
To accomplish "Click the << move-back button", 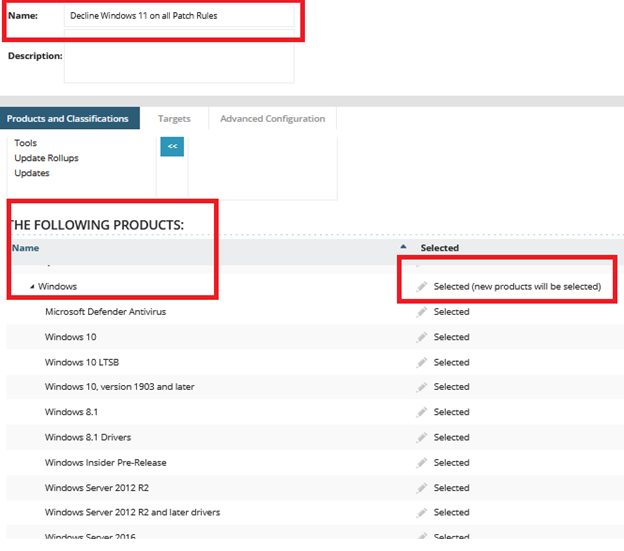I will [172, 146].
